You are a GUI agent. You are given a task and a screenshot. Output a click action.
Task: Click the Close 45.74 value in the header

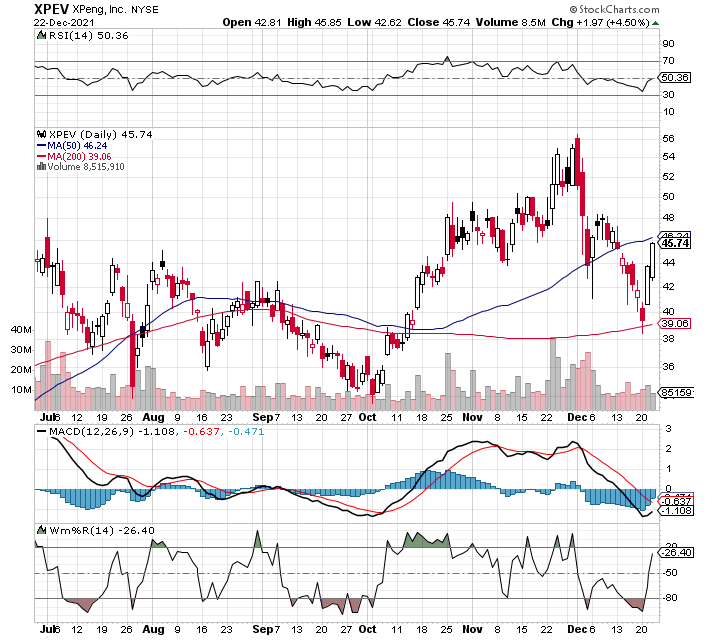click(438, 23)
